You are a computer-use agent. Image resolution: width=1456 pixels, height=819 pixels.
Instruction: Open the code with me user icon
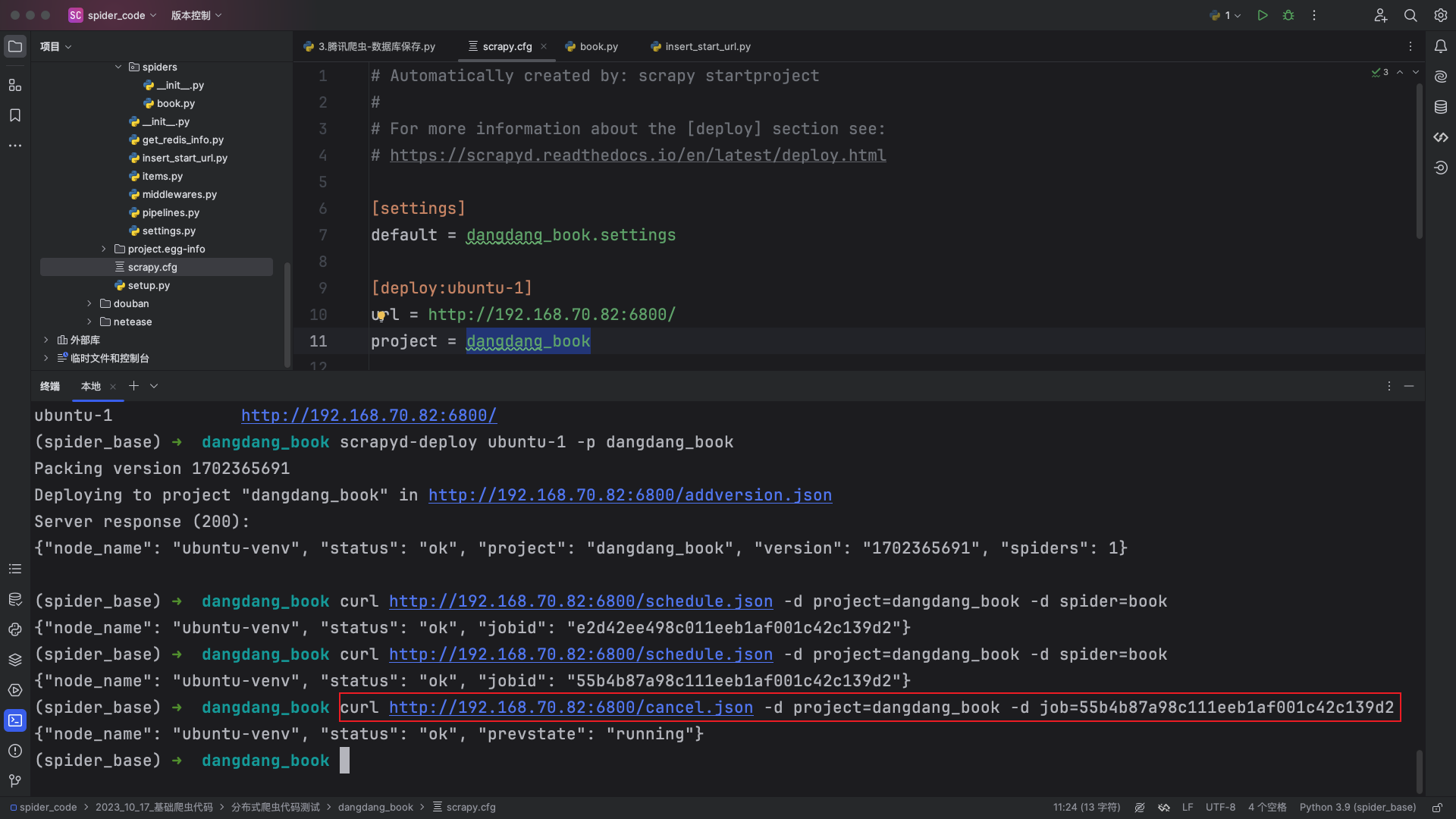[1381, 15]
